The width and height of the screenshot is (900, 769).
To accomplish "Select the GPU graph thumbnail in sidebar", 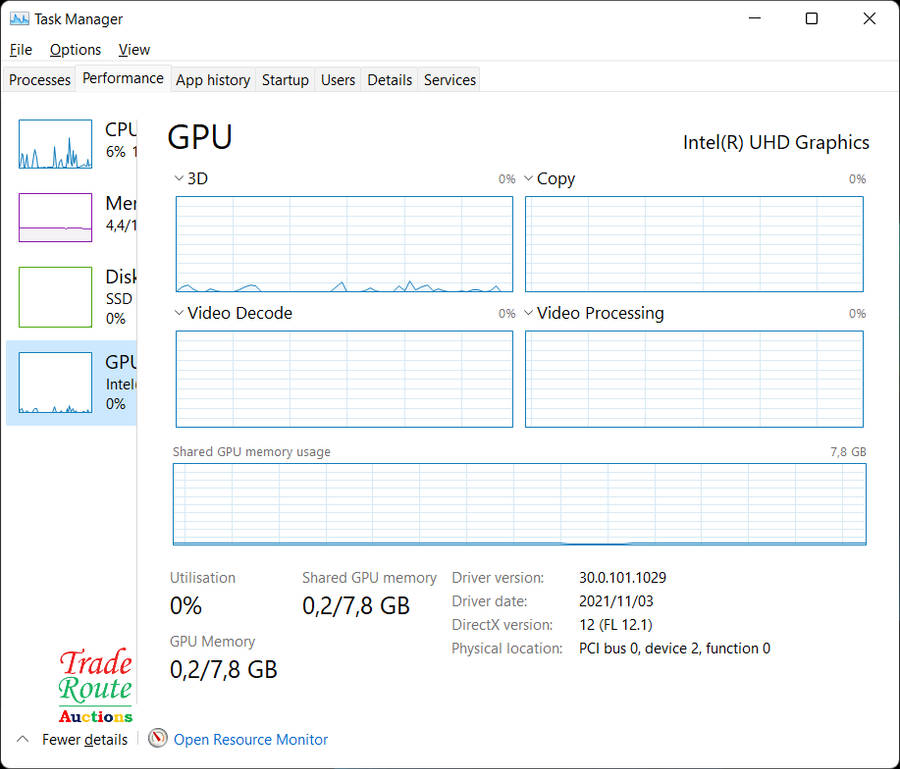I will (x=55, y=383).
